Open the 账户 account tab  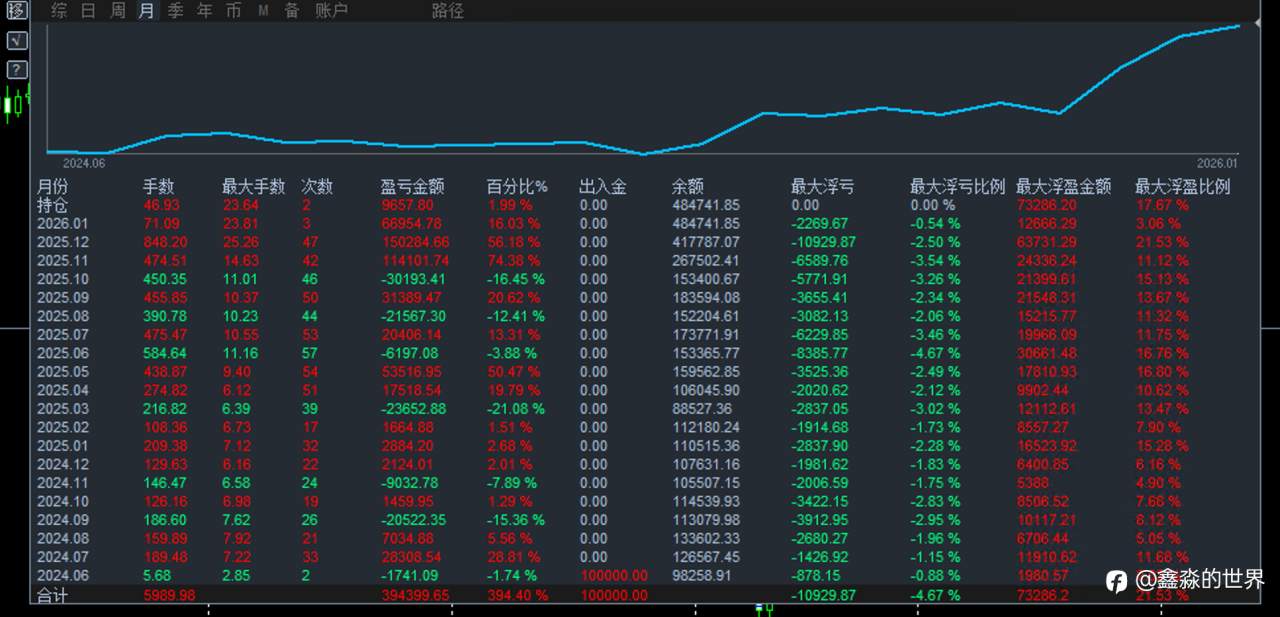click(332, 11)
